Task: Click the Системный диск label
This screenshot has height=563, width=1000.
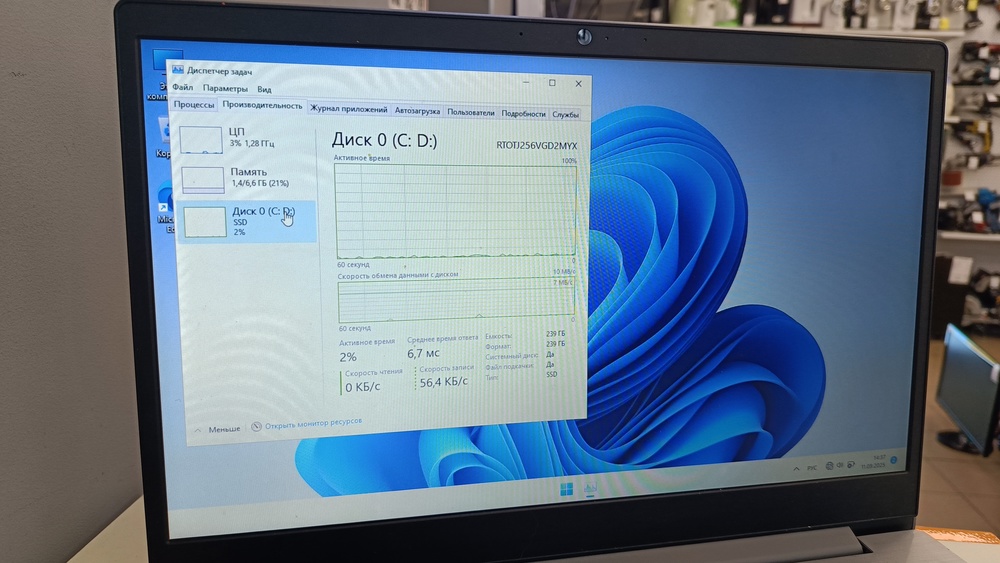Action: 511,356
